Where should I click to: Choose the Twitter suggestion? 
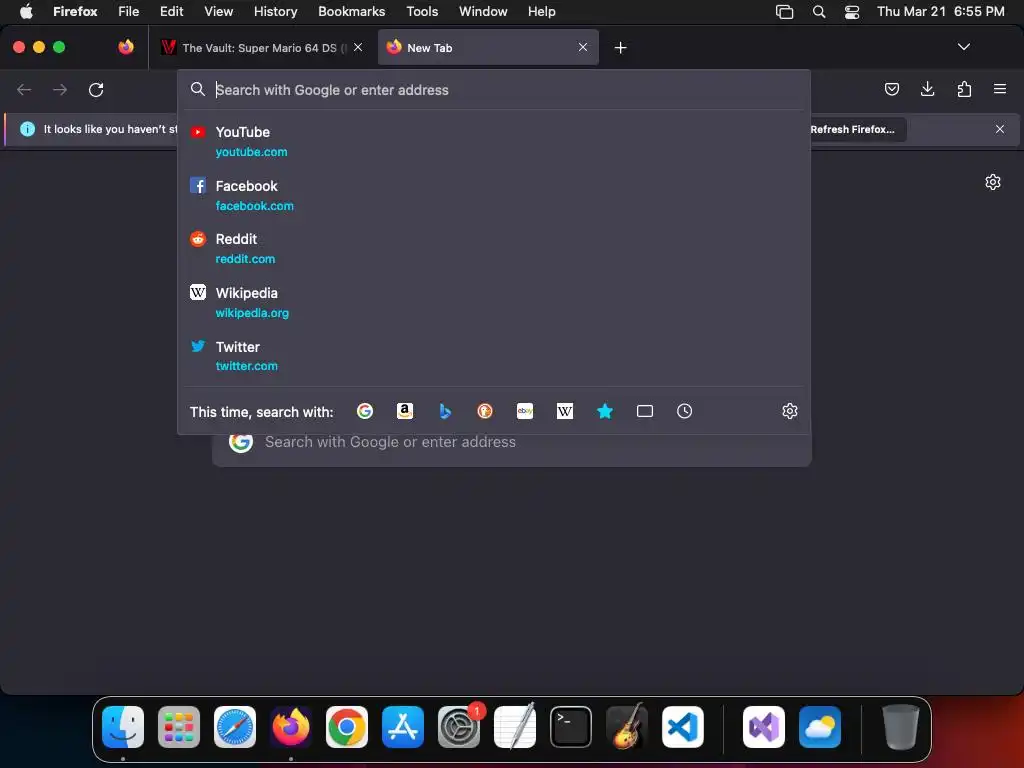tap(494, 356)
